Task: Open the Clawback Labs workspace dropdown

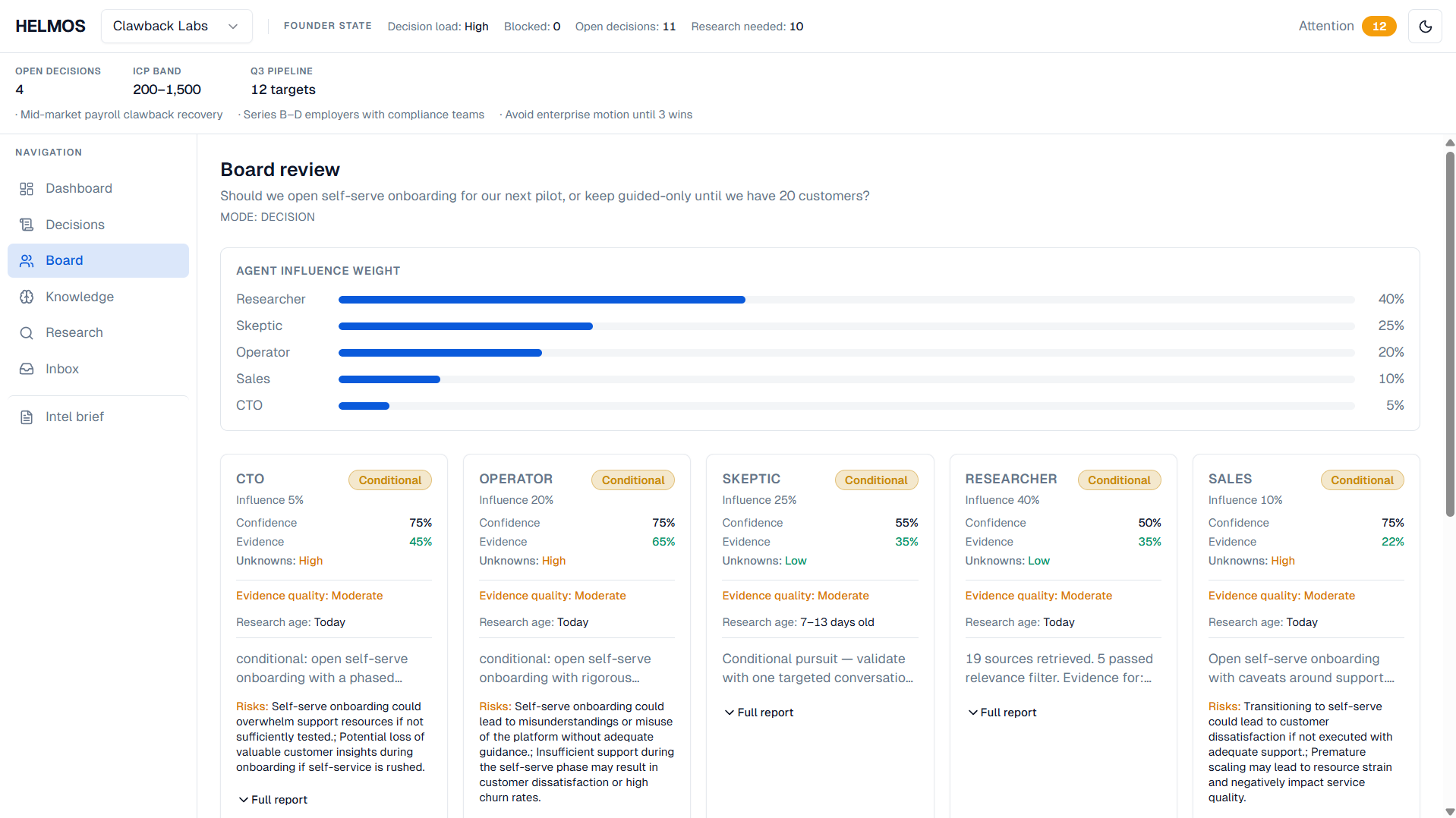Action: [x=177, y=27]
